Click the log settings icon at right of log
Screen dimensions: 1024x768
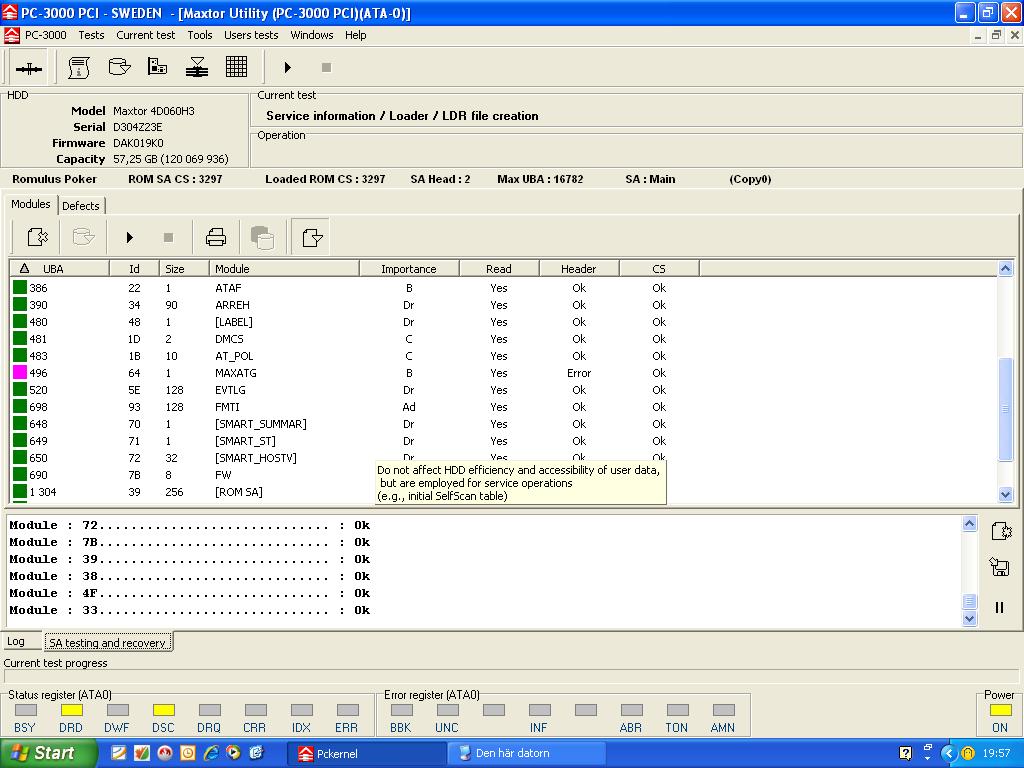[1000, 531]
